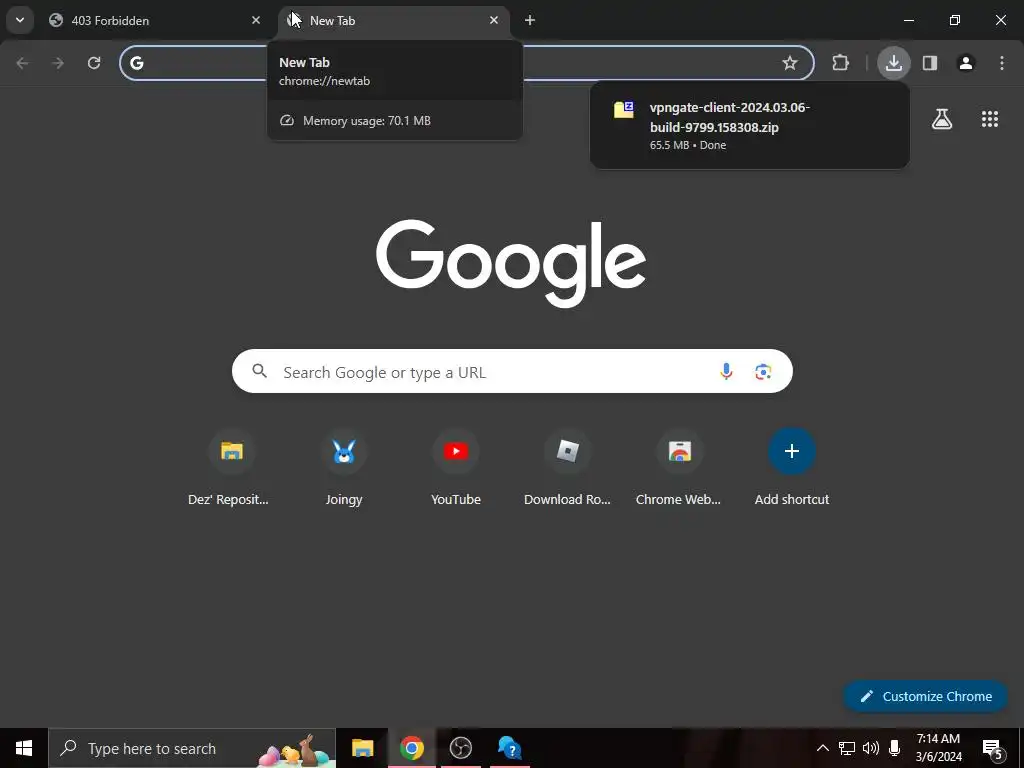Open the Dez' Repository shortcut
Viewport: 1024px width, 768px height.
point(231,468)
